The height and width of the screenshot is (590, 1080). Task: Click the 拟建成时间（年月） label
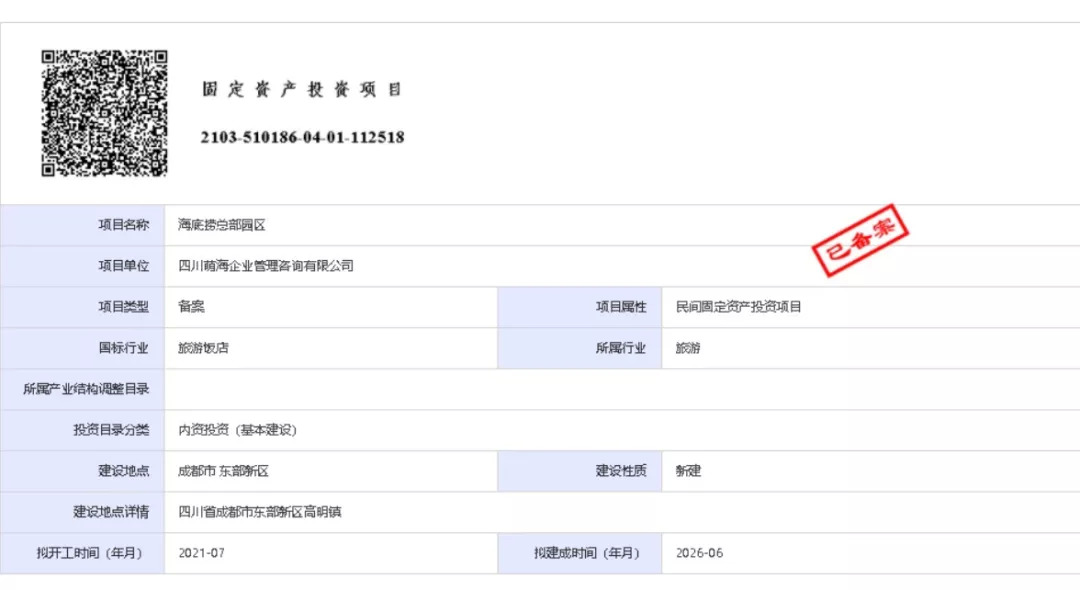(586, 553)
